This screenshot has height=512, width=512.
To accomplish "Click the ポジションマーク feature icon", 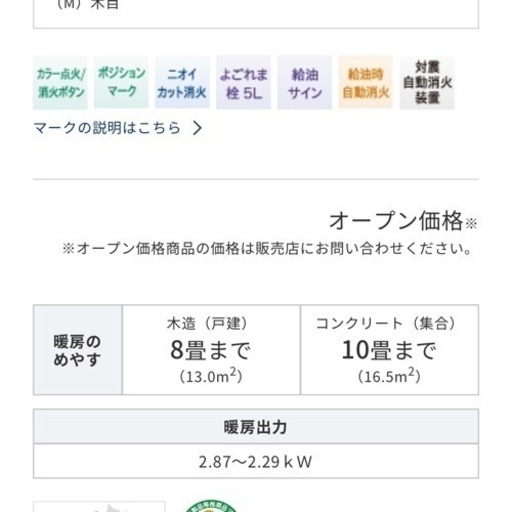I will 121,82.
